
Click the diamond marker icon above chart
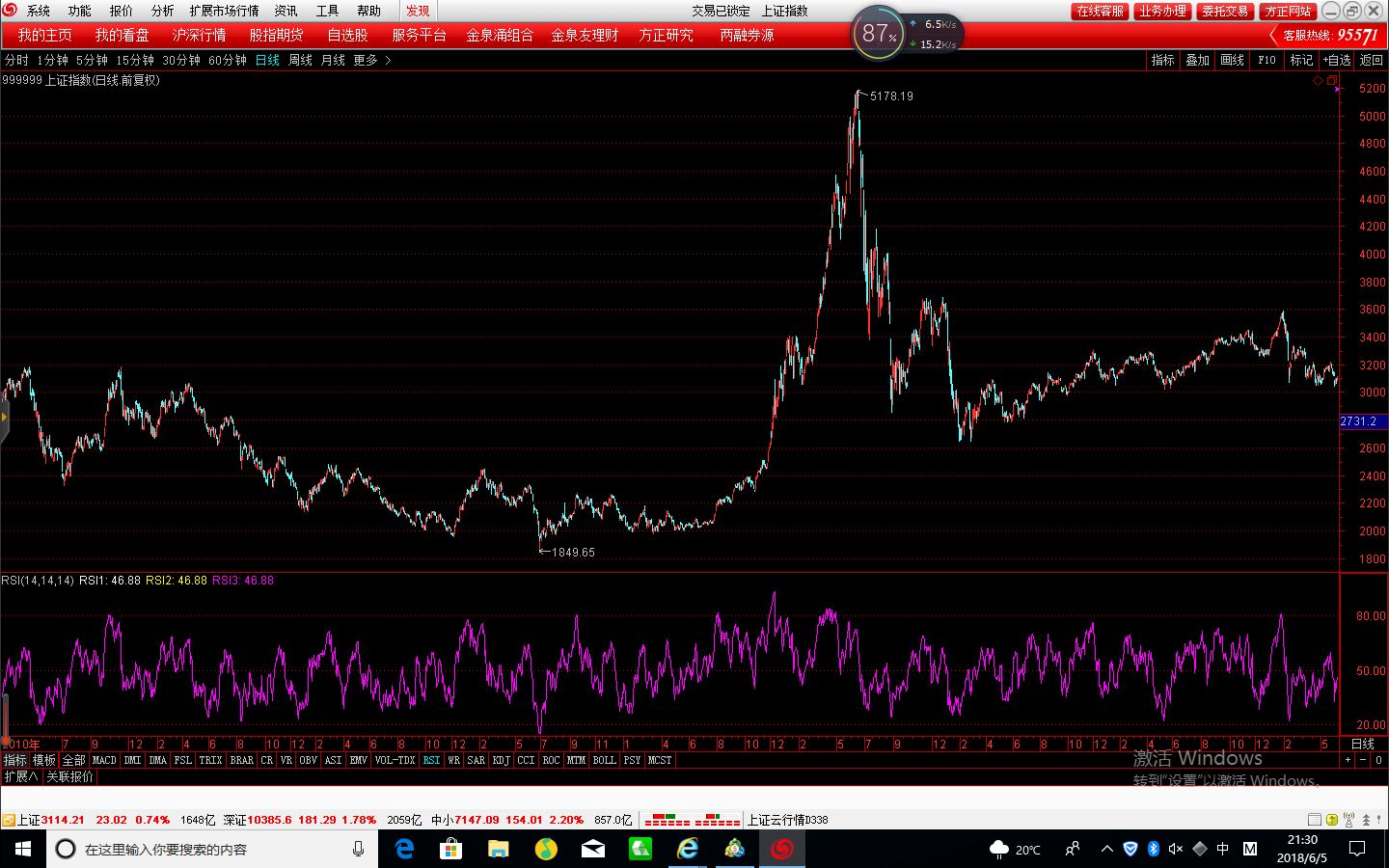click(1318, 81)
